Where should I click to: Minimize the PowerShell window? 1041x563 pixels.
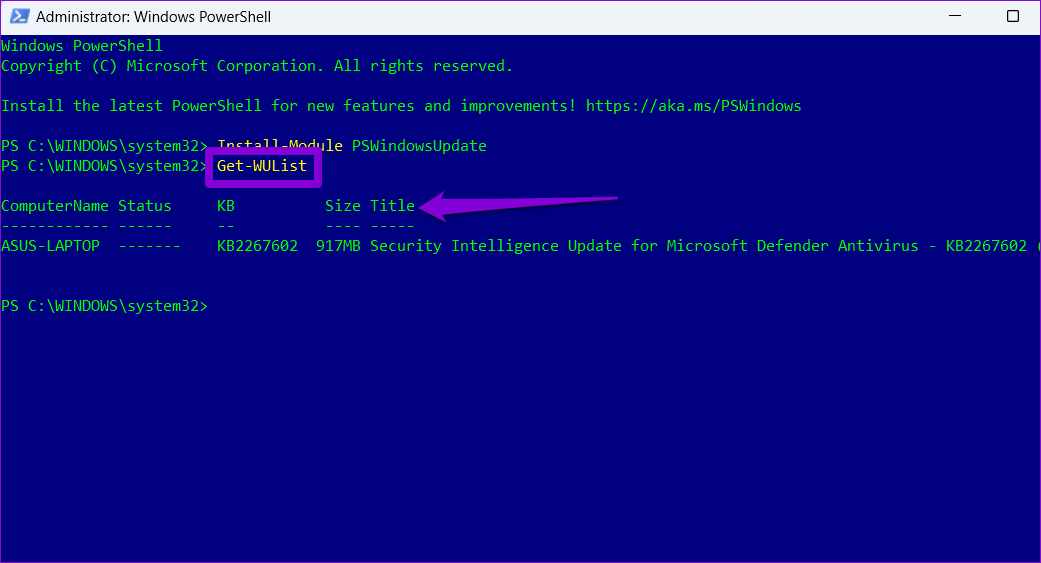click(955, 16)
